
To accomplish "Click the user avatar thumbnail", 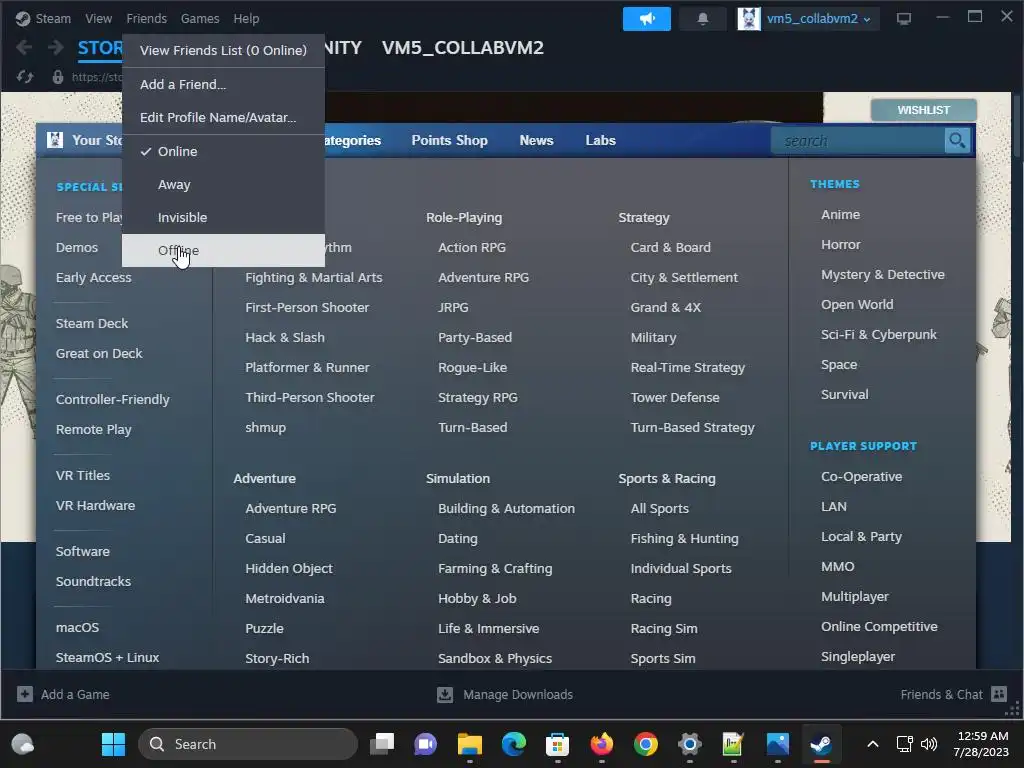I will point(748,18).
